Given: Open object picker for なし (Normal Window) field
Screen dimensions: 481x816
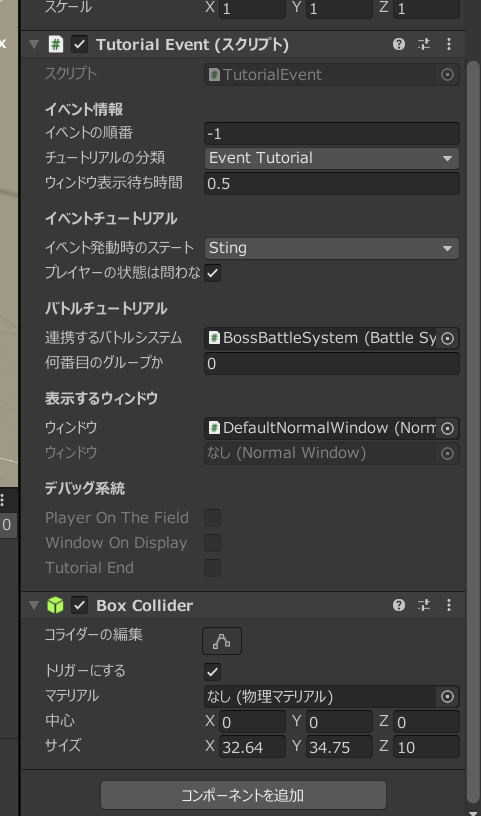Looking at the screenshot, I should coord(447,454).
